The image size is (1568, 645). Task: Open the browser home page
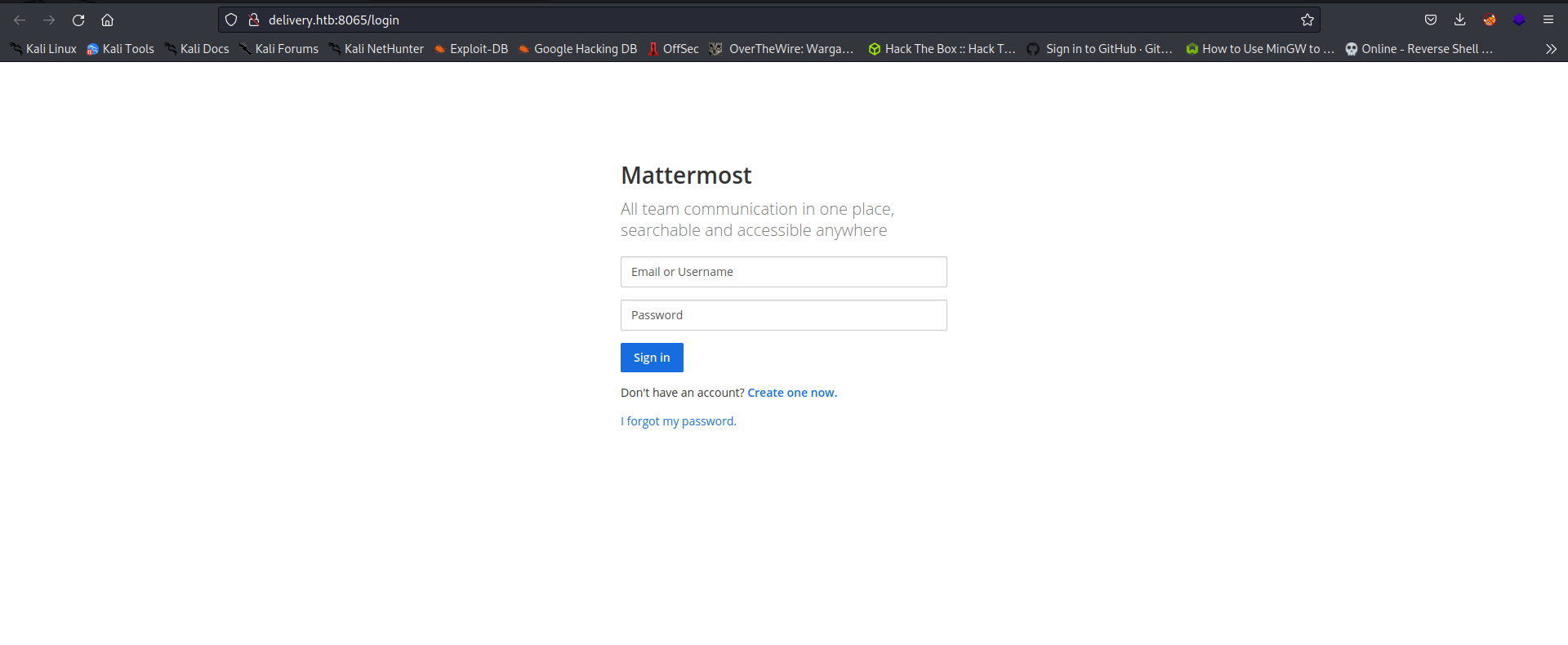coord(107,20)
